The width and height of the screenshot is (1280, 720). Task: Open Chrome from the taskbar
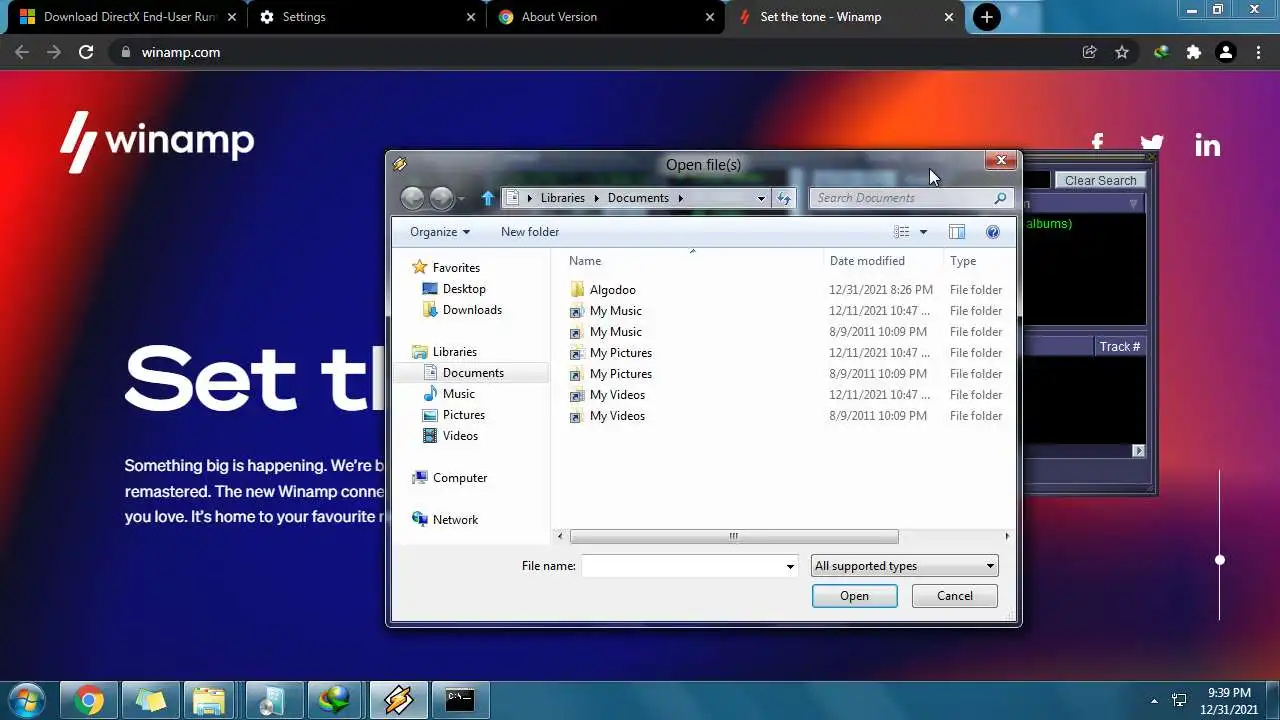(89, 701)
